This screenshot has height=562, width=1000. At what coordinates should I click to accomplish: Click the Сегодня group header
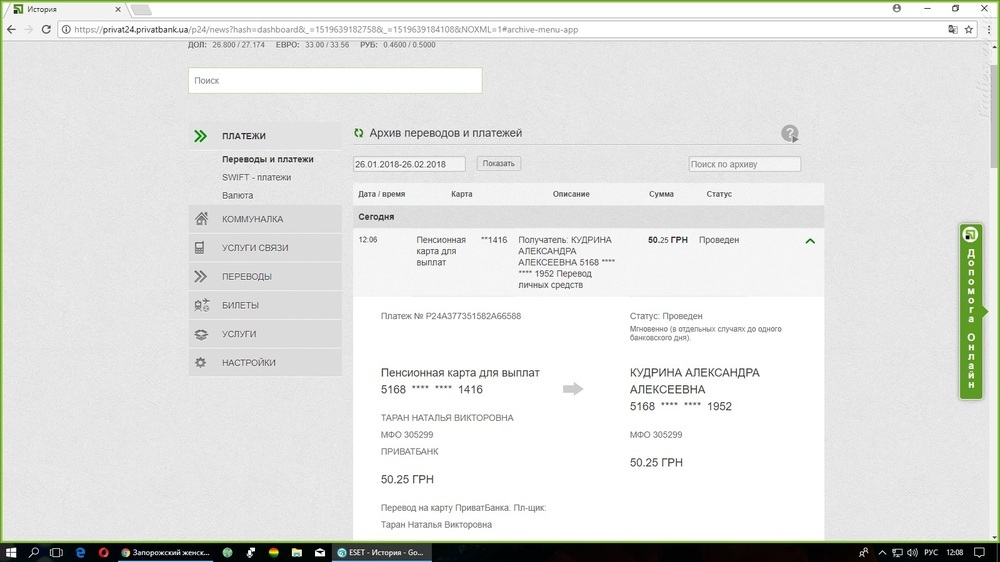tap(589, 217)
